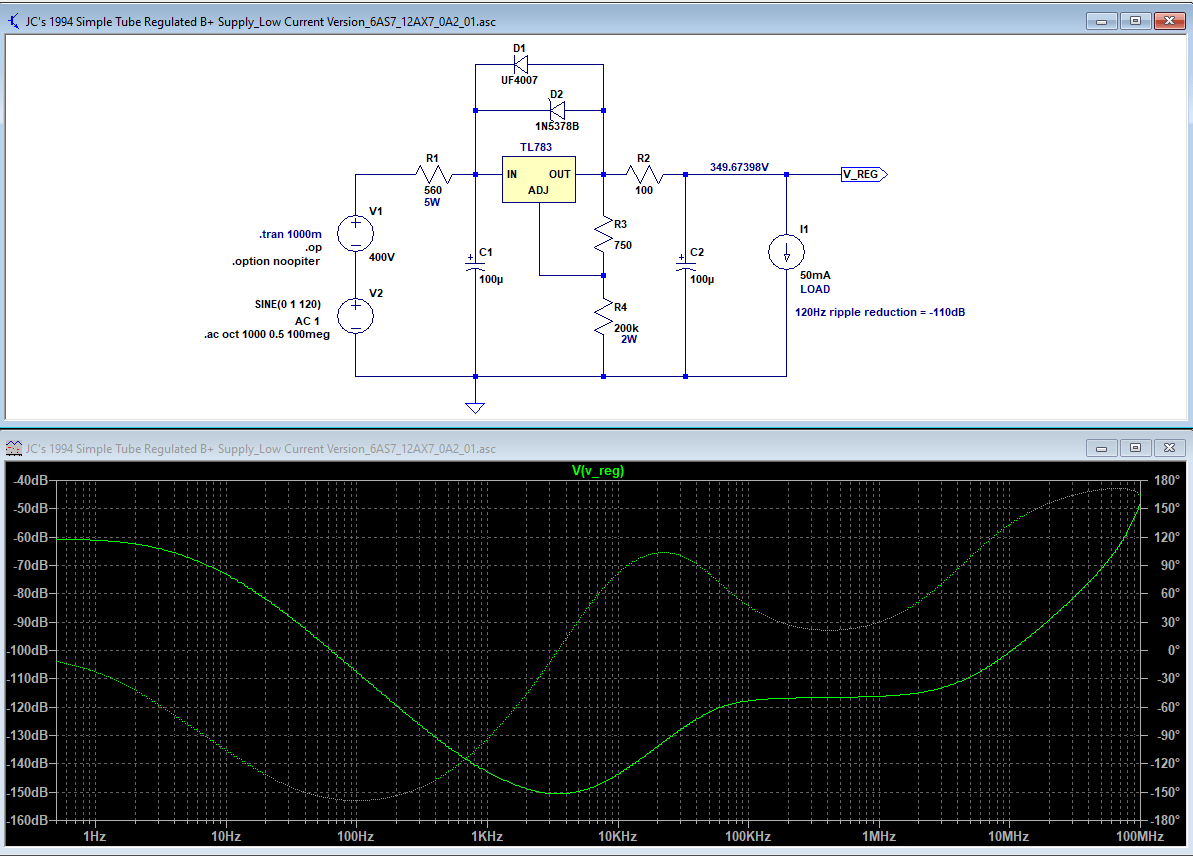
Task: Close the plot window
Action: [x=1169, y=448]
